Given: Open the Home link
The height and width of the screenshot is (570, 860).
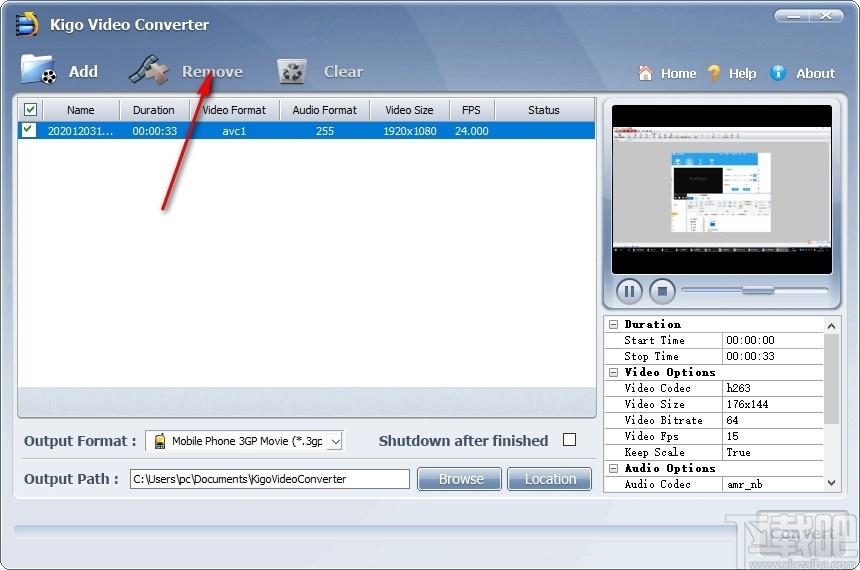Looking at the screenshot, I should click(678, 74).
